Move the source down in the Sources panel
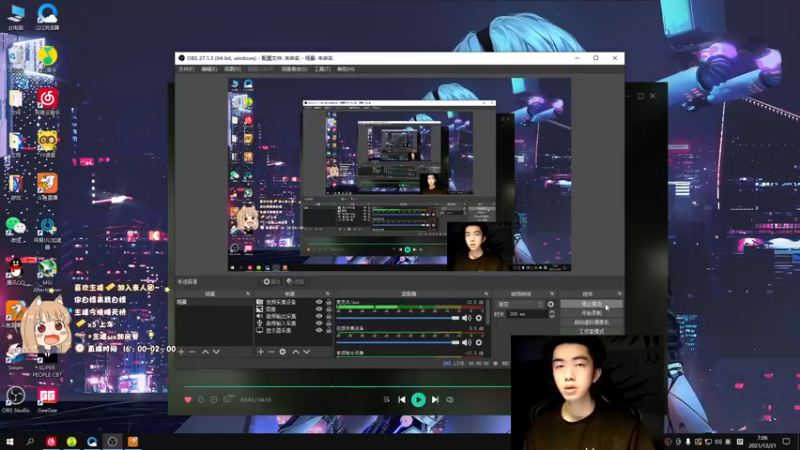Viewport: 800px width, 450px height. pos(307,352)
